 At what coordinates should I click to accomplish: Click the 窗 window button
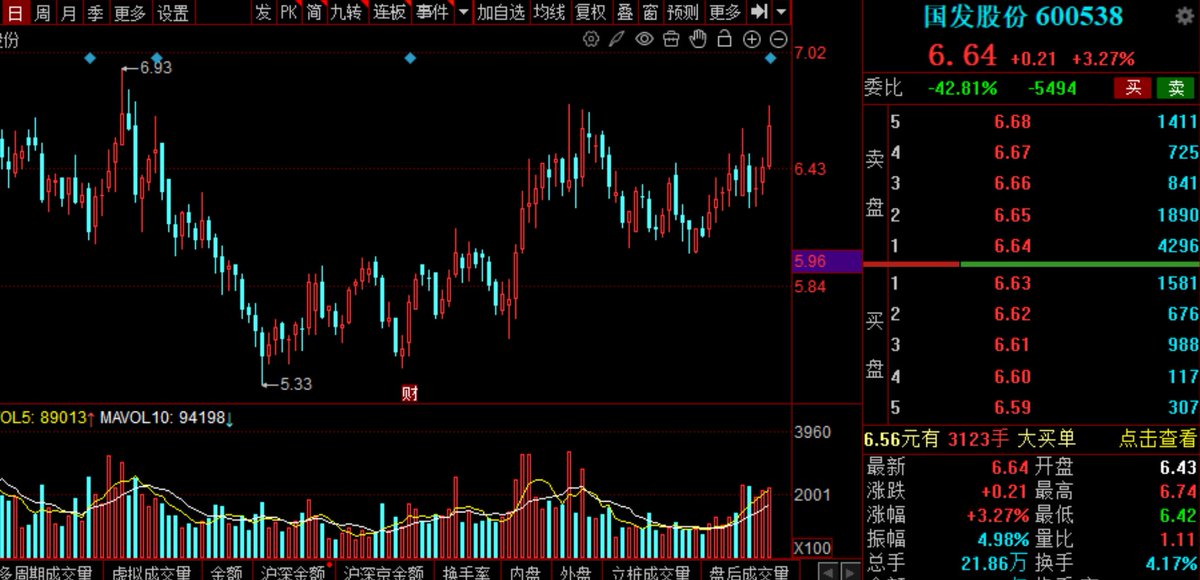(650, 12)
